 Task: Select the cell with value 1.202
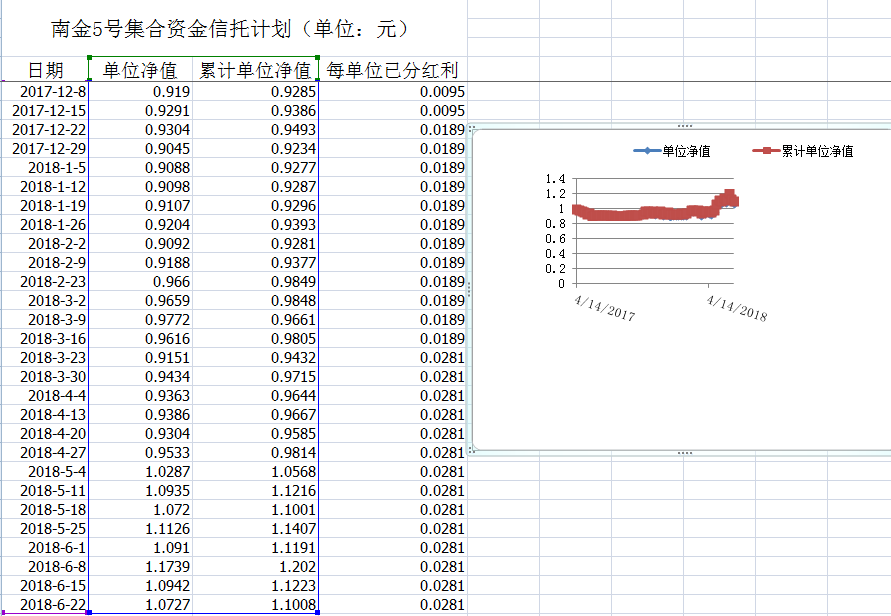255,567
